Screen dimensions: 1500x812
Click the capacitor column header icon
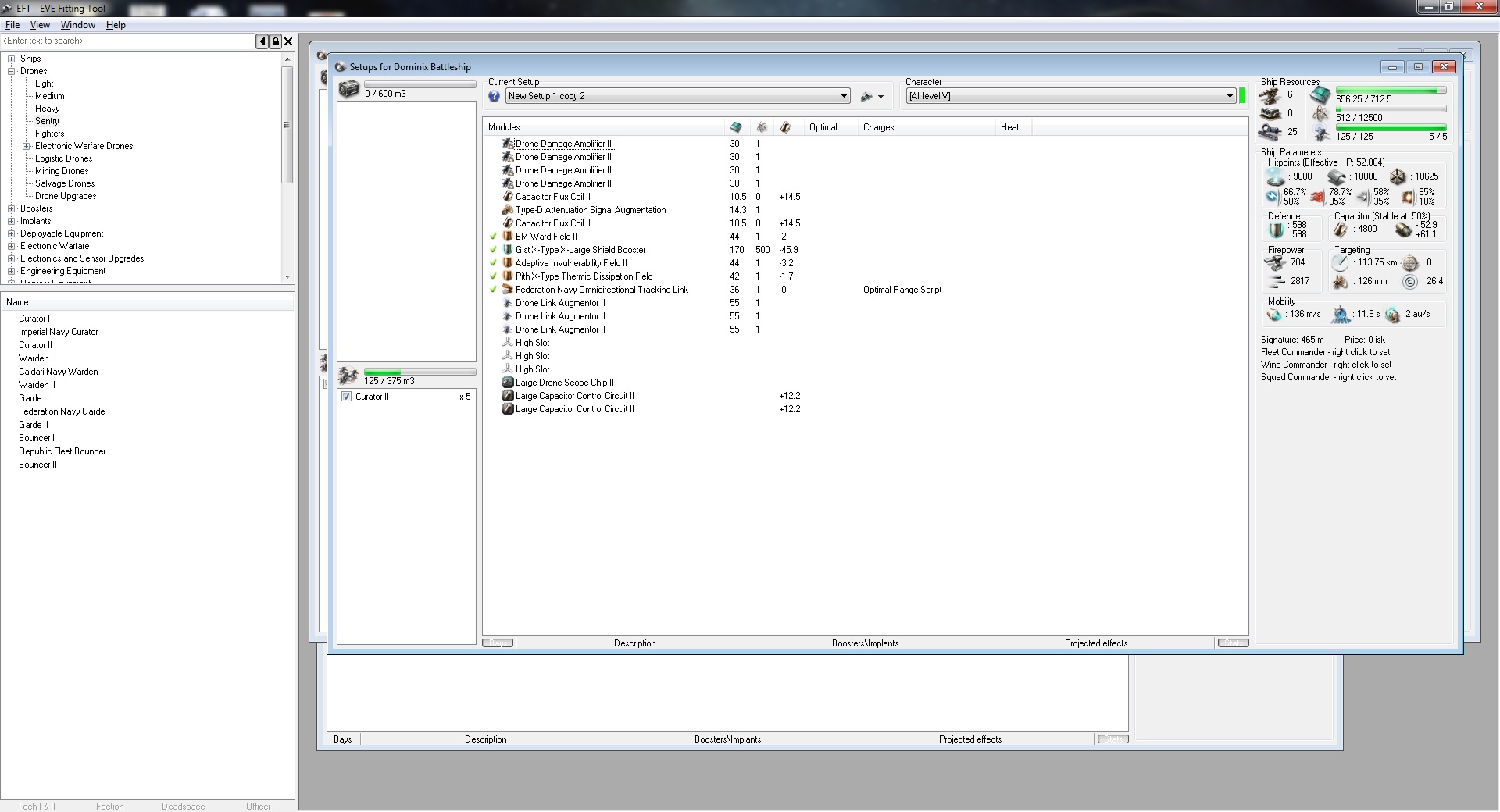tap(786, 127)
